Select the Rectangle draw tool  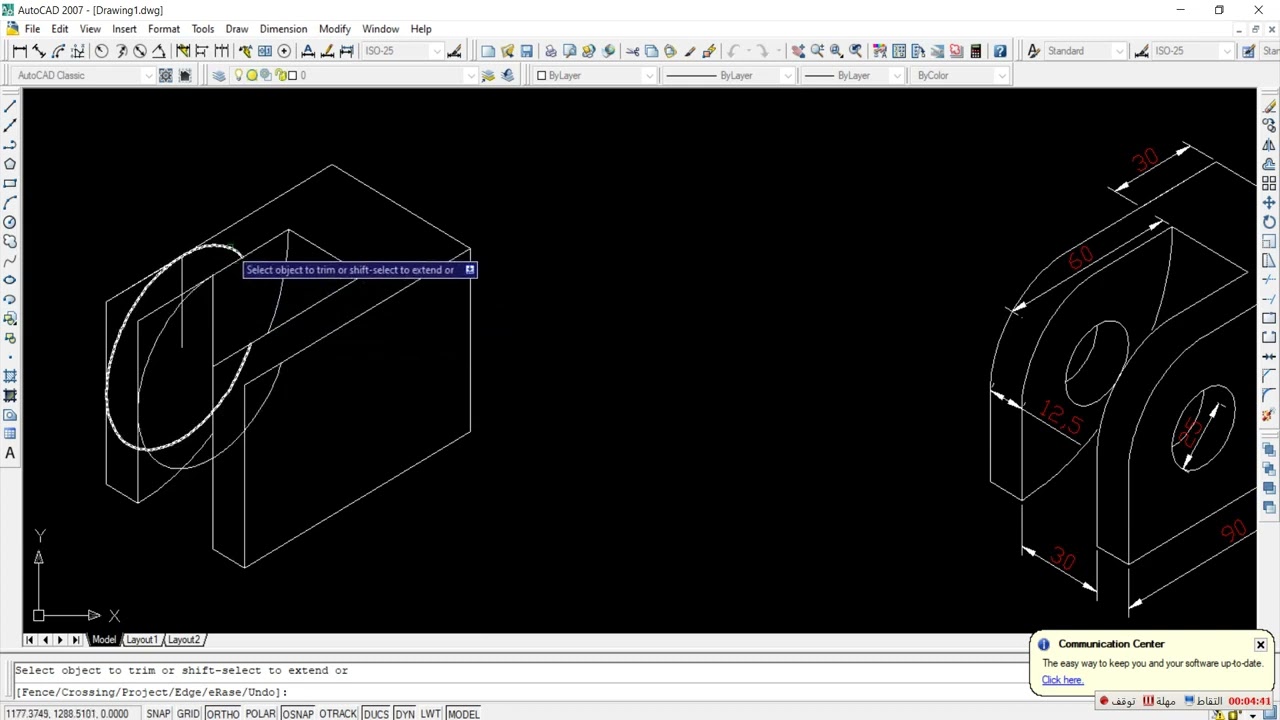coord(10,183)
